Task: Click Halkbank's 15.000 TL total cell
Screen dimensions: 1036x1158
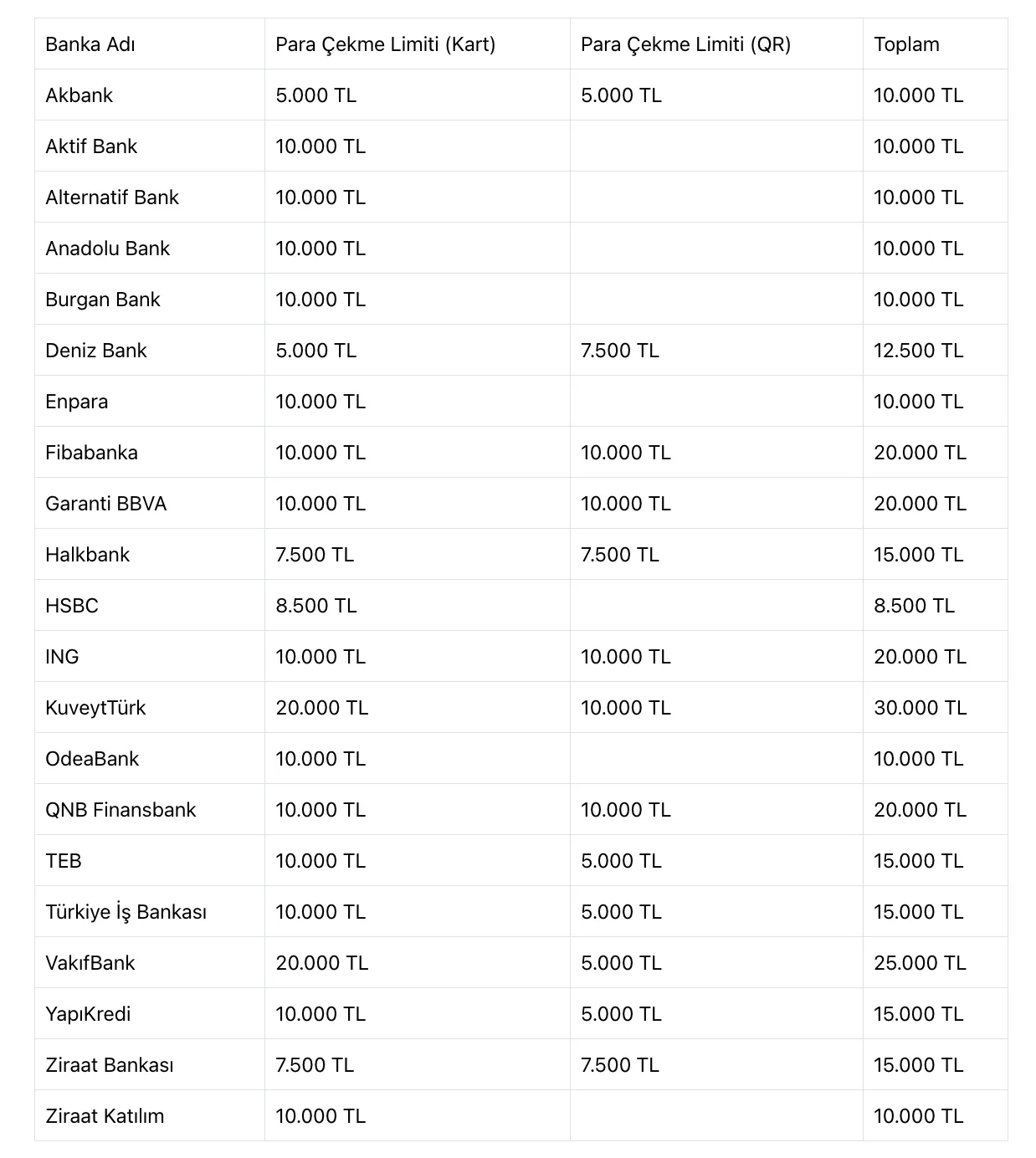Action: pyautogui.click(x=918, y=555)
